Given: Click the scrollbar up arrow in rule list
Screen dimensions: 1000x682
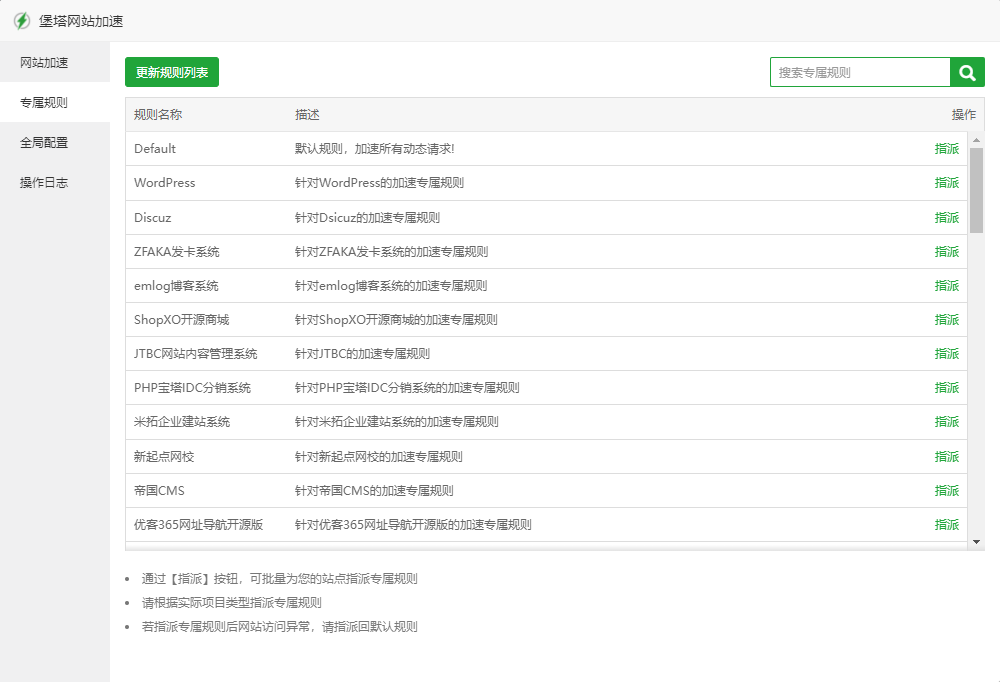Looking at the screenshot, I should [x=976, y=140].
